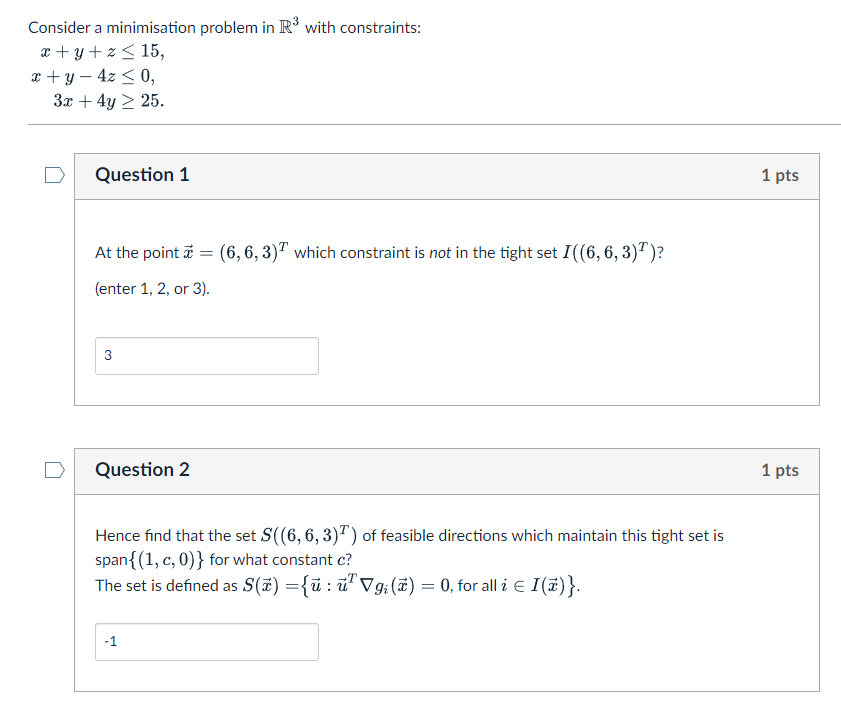Screen dimensions: 841x703
Task: Select the Question 2 title text
Action: point(142,470)
